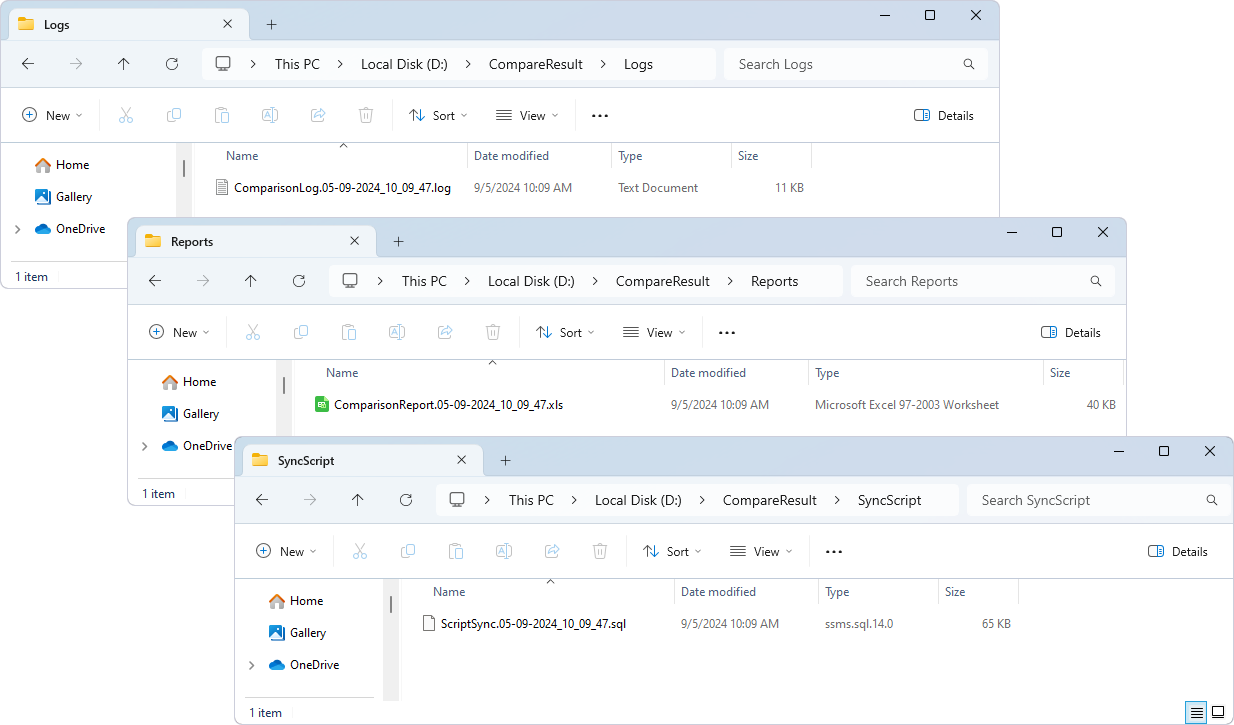Viewport: 1234px width, 725px height.
Task: Add a new tab in Reports window
Action: pos(398,241)
